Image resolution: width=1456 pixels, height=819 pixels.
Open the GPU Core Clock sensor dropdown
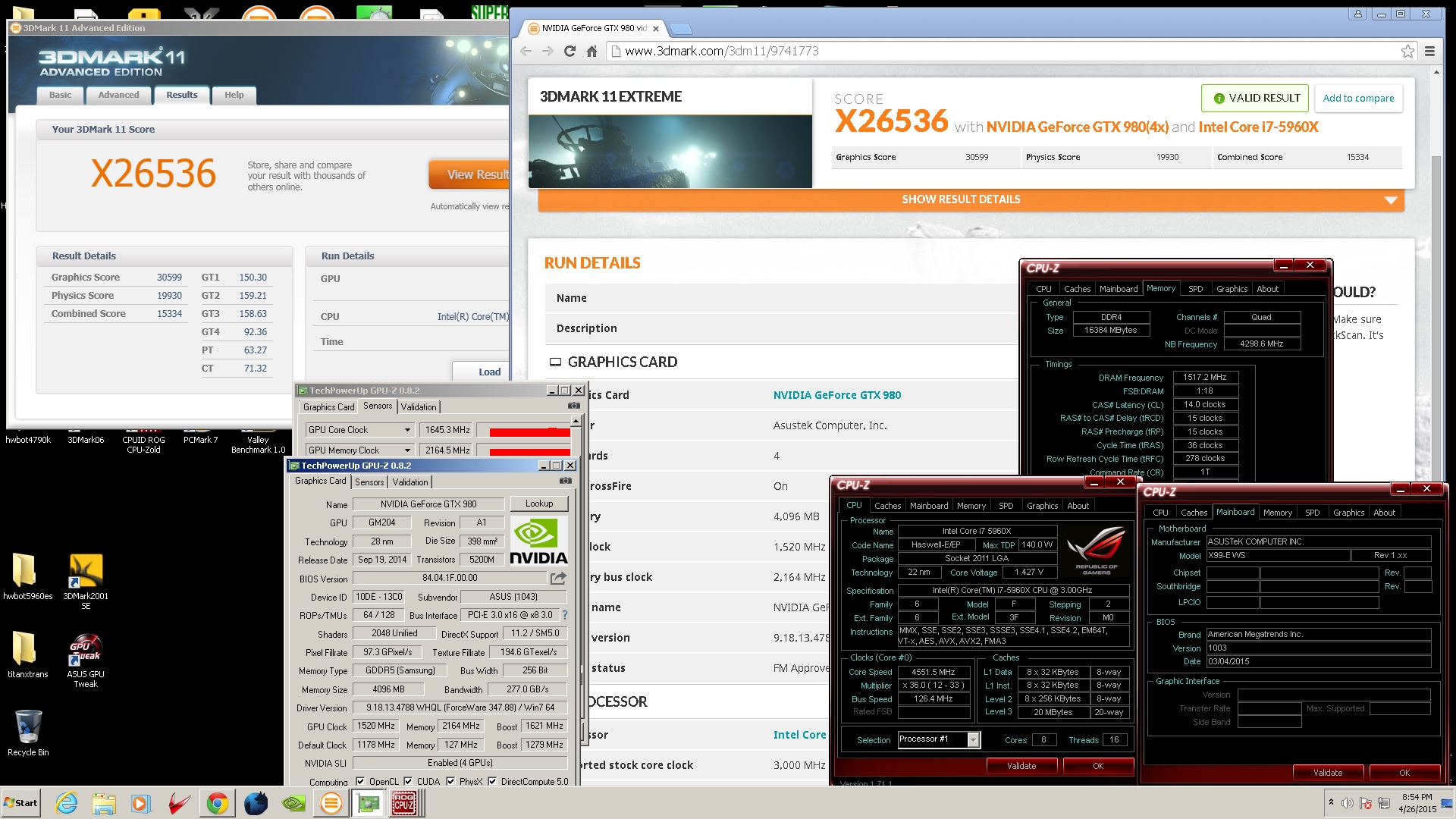click(x=407, y=430)
